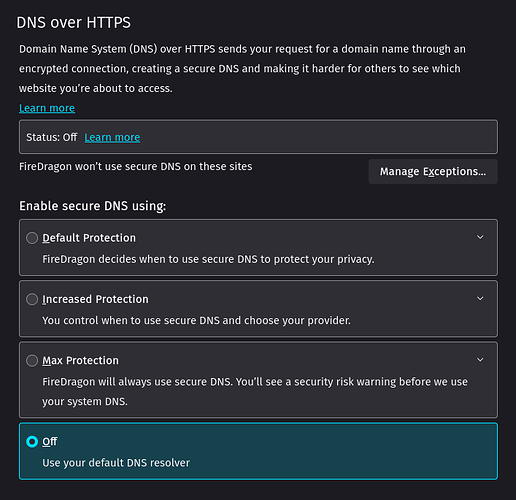Click the selected Off radio button
The height and width of the screenshot is (500, 516).
[x=32, y=442]
